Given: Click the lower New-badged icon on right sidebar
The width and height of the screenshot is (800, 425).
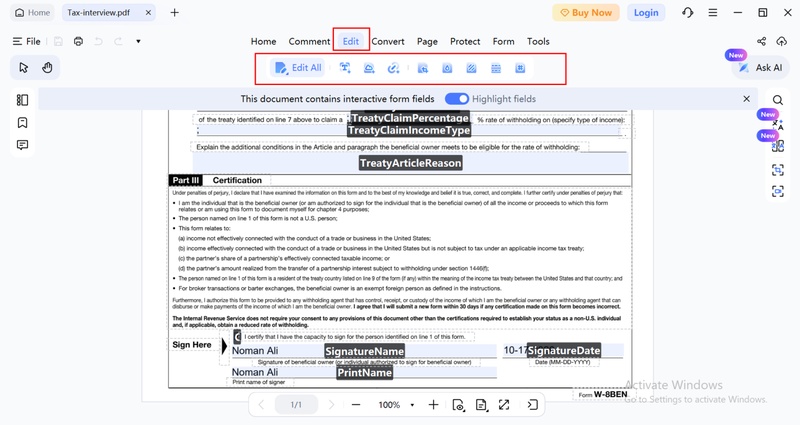Looking at the screenshot, I should [x=778, y=147].
